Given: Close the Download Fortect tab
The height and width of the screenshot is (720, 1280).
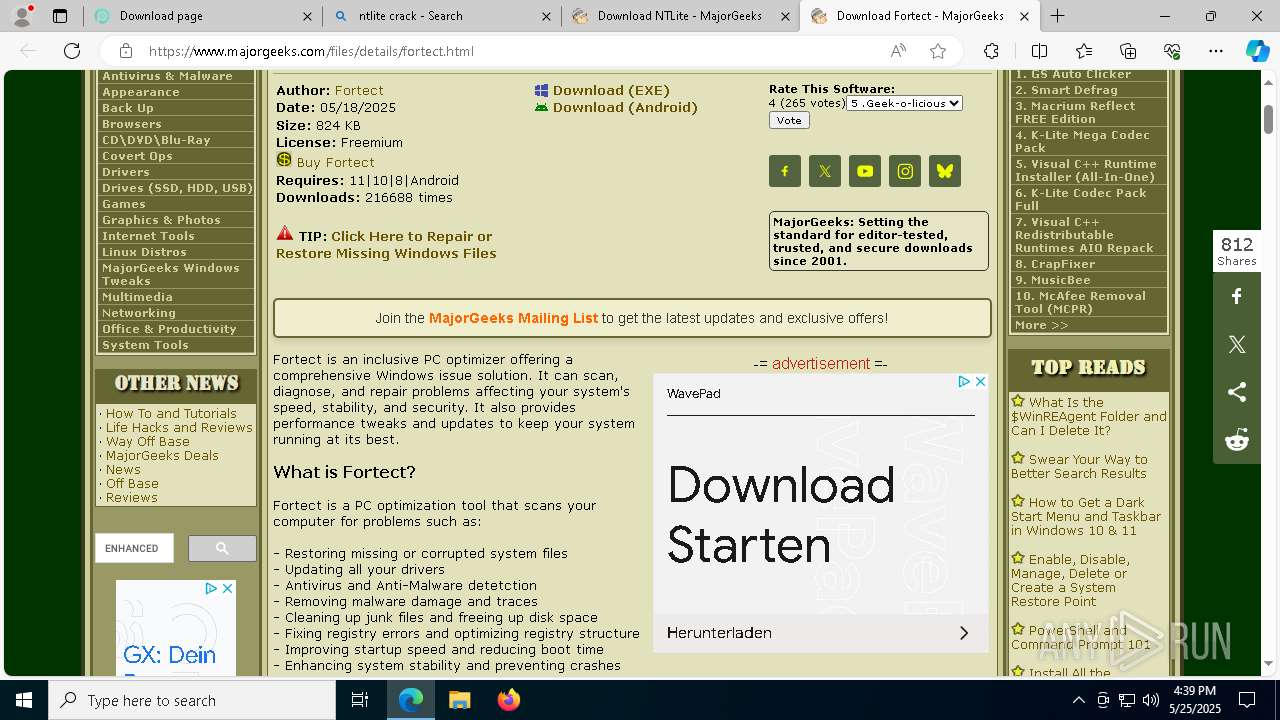Looking at the screenshot, I should point(1023,16).
